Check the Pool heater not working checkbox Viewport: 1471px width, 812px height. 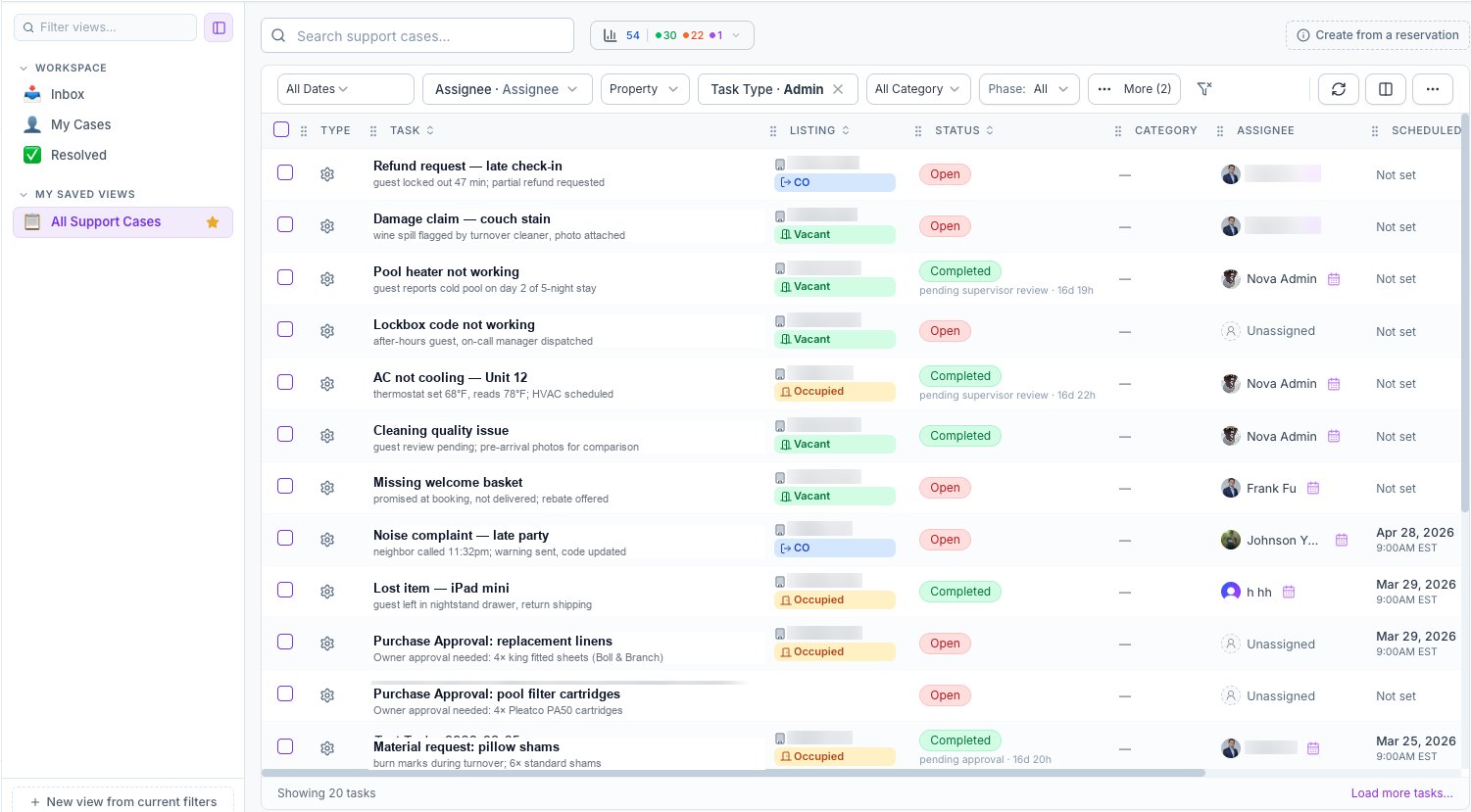point(285,277)
